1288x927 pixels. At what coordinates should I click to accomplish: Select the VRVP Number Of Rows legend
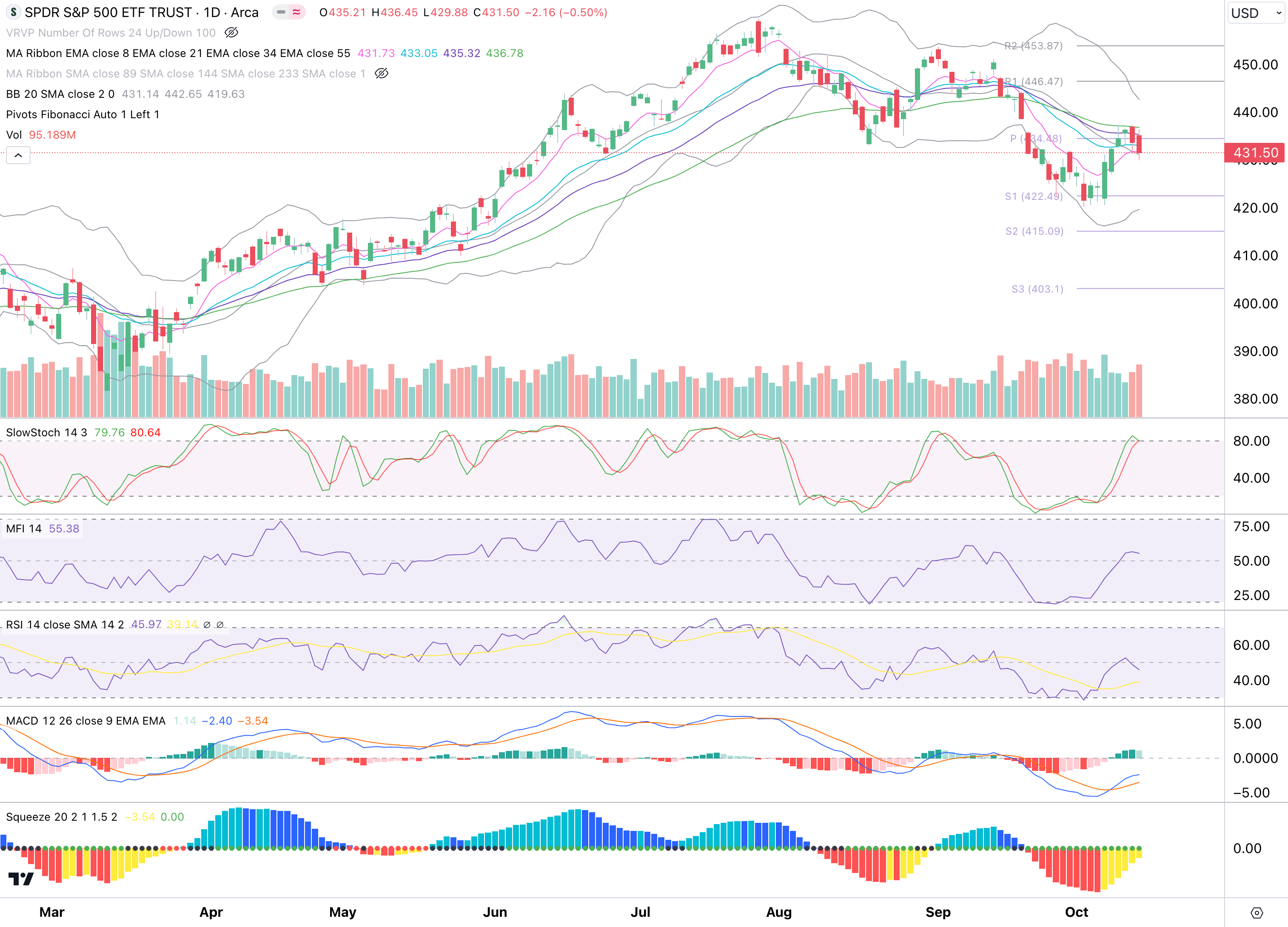click(x=111, y=32)
